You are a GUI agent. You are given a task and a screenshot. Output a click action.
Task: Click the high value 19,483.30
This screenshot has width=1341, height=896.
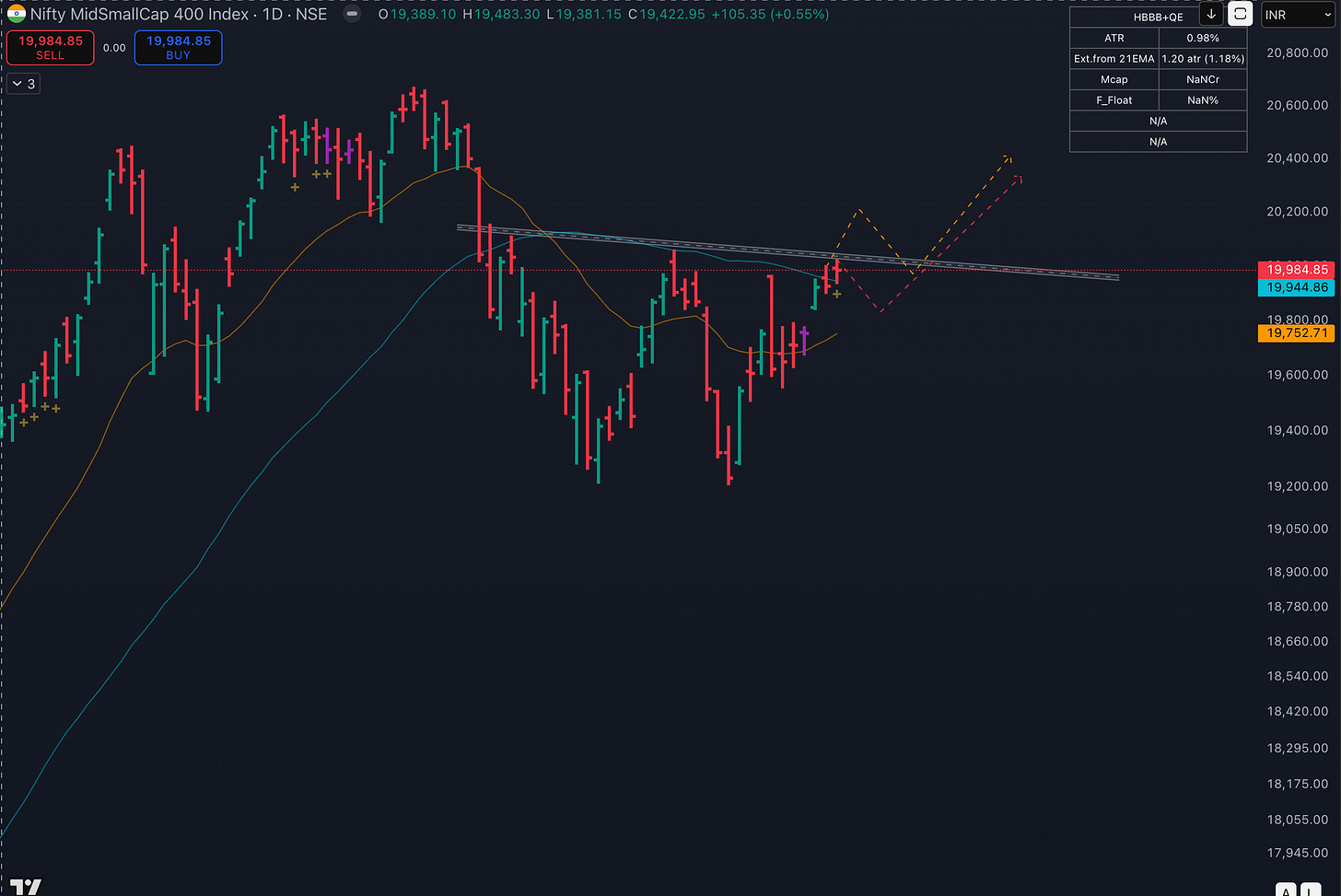click(507, 15)
